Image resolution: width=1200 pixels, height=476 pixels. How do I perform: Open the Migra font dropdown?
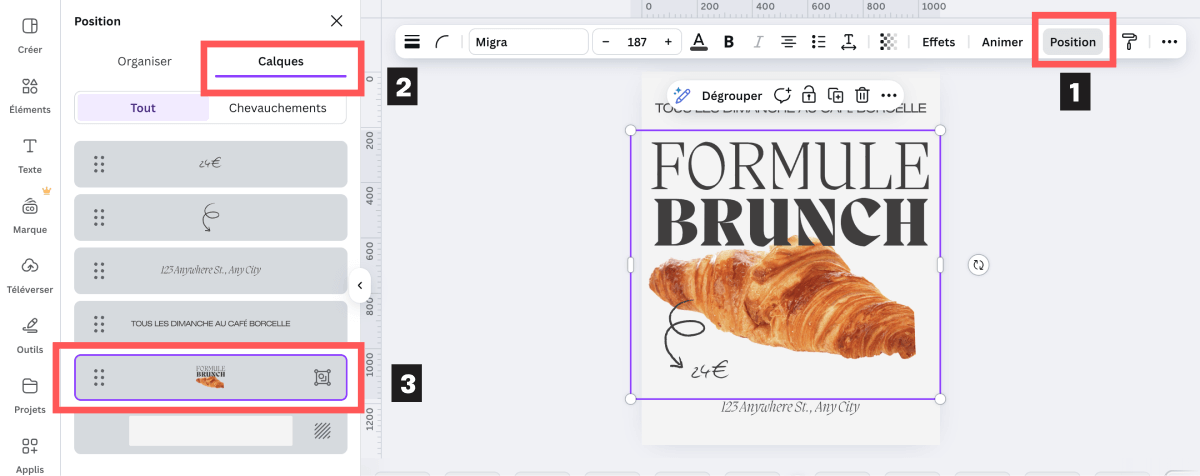tap(528, 42)
